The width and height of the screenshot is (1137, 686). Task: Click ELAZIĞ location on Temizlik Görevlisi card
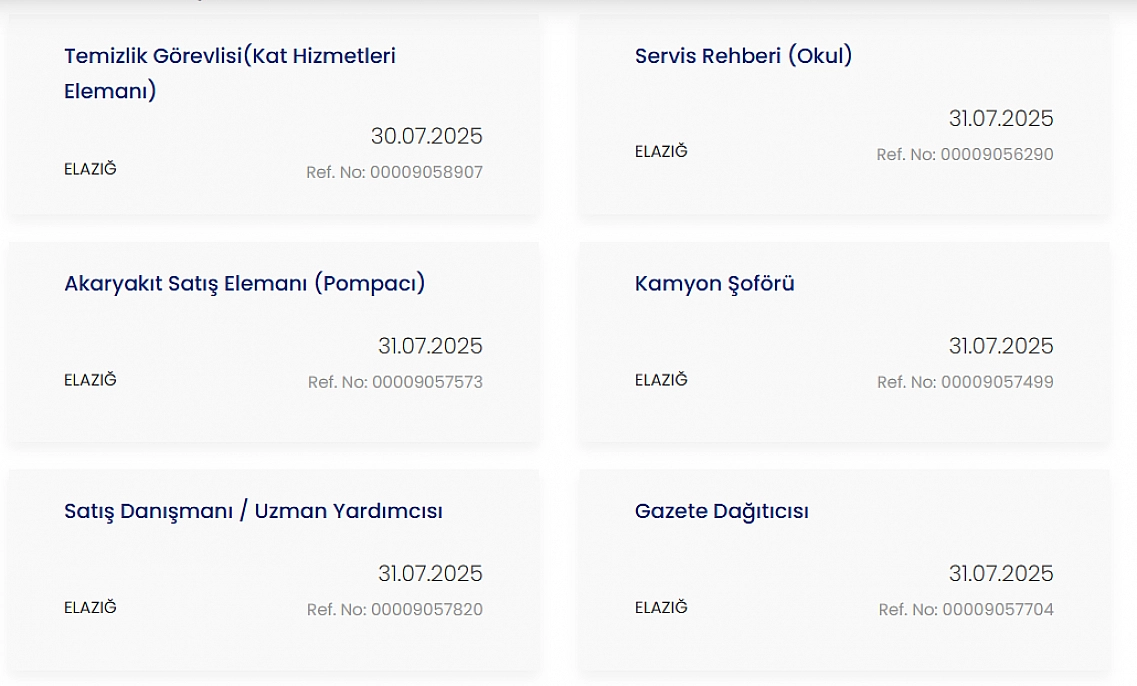click(x=90, y=169)
